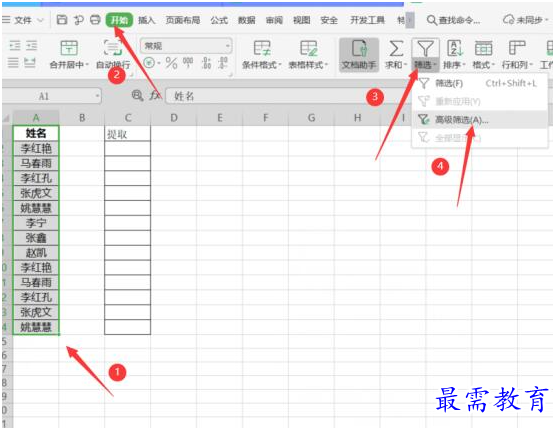Select cell containing 李宁
Viewport: 557px width, 431px height.
click(x=36, y=223)
